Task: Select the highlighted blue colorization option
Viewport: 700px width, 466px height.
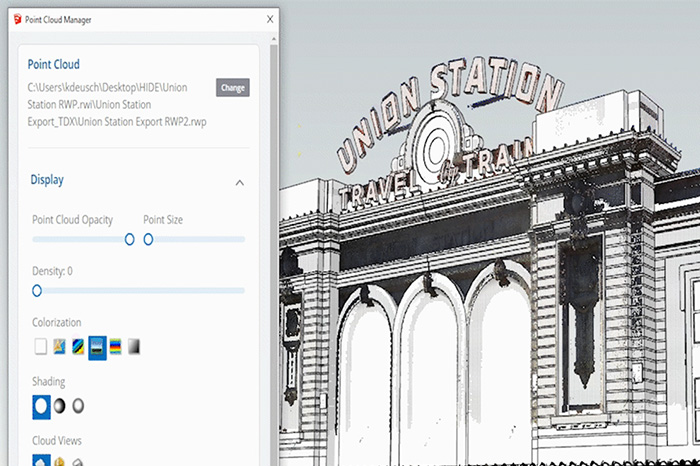Action: [x=97, y=348]
